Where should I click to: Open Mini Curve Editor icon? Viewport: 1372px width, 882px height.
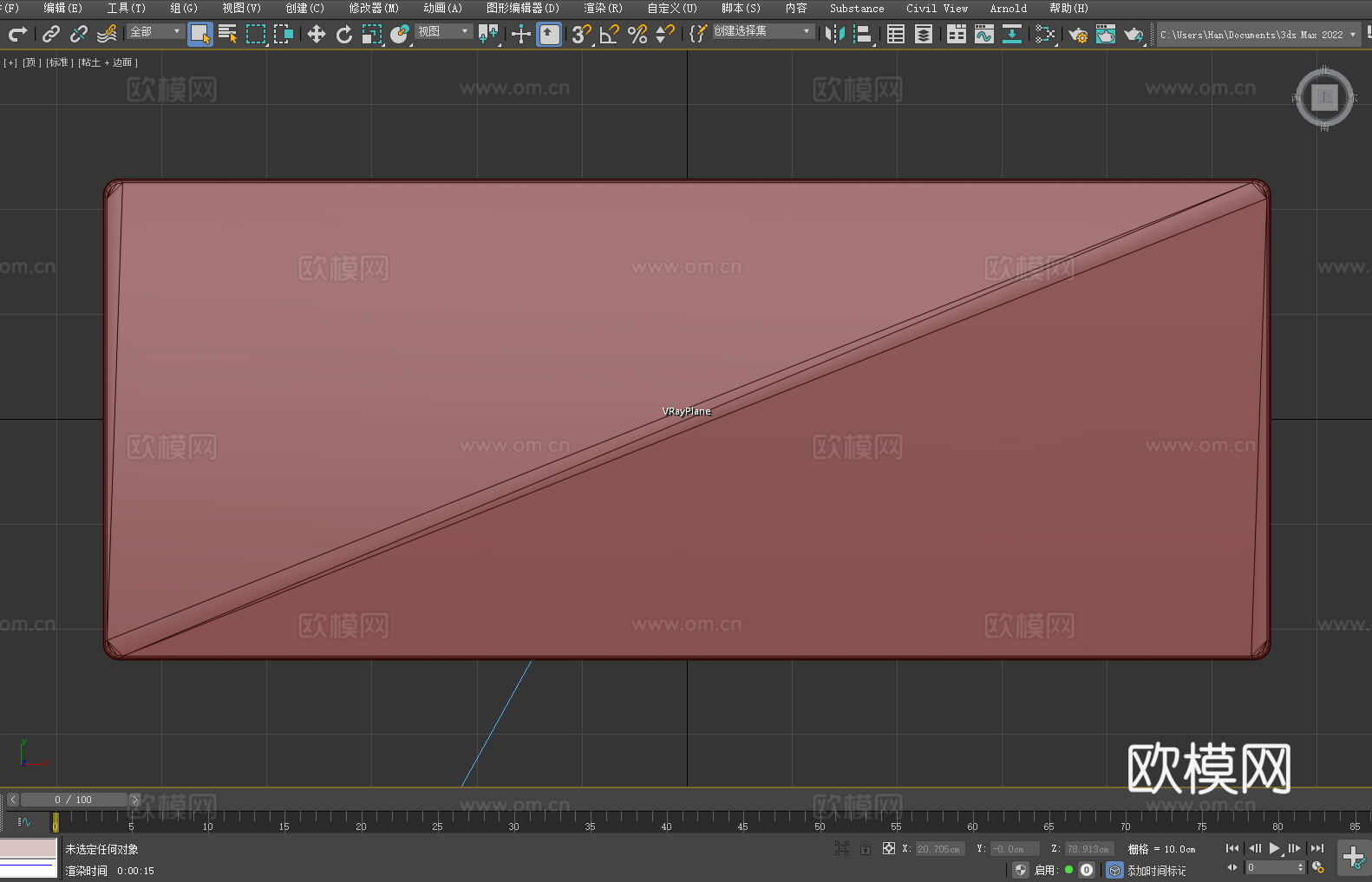pyautogui.click(x=23, y=822)
